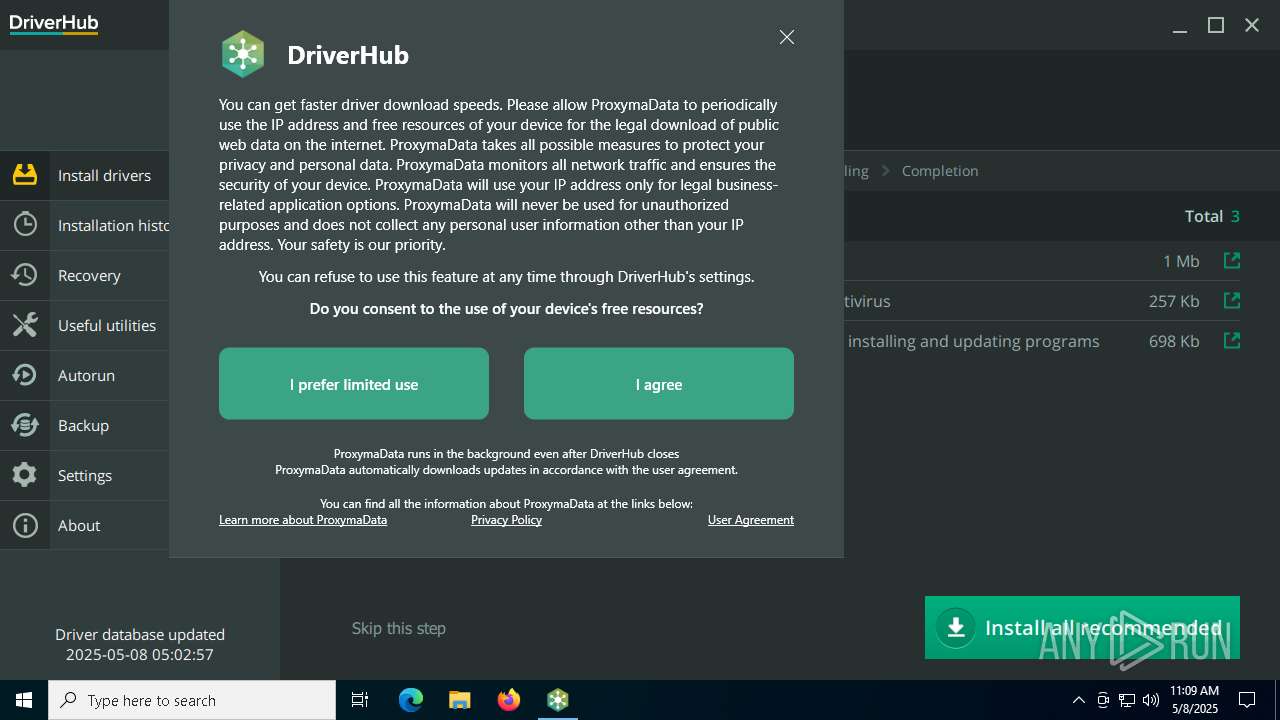Open the taskbar clock and date
1280x720 pixels.
pos(1194,700)
